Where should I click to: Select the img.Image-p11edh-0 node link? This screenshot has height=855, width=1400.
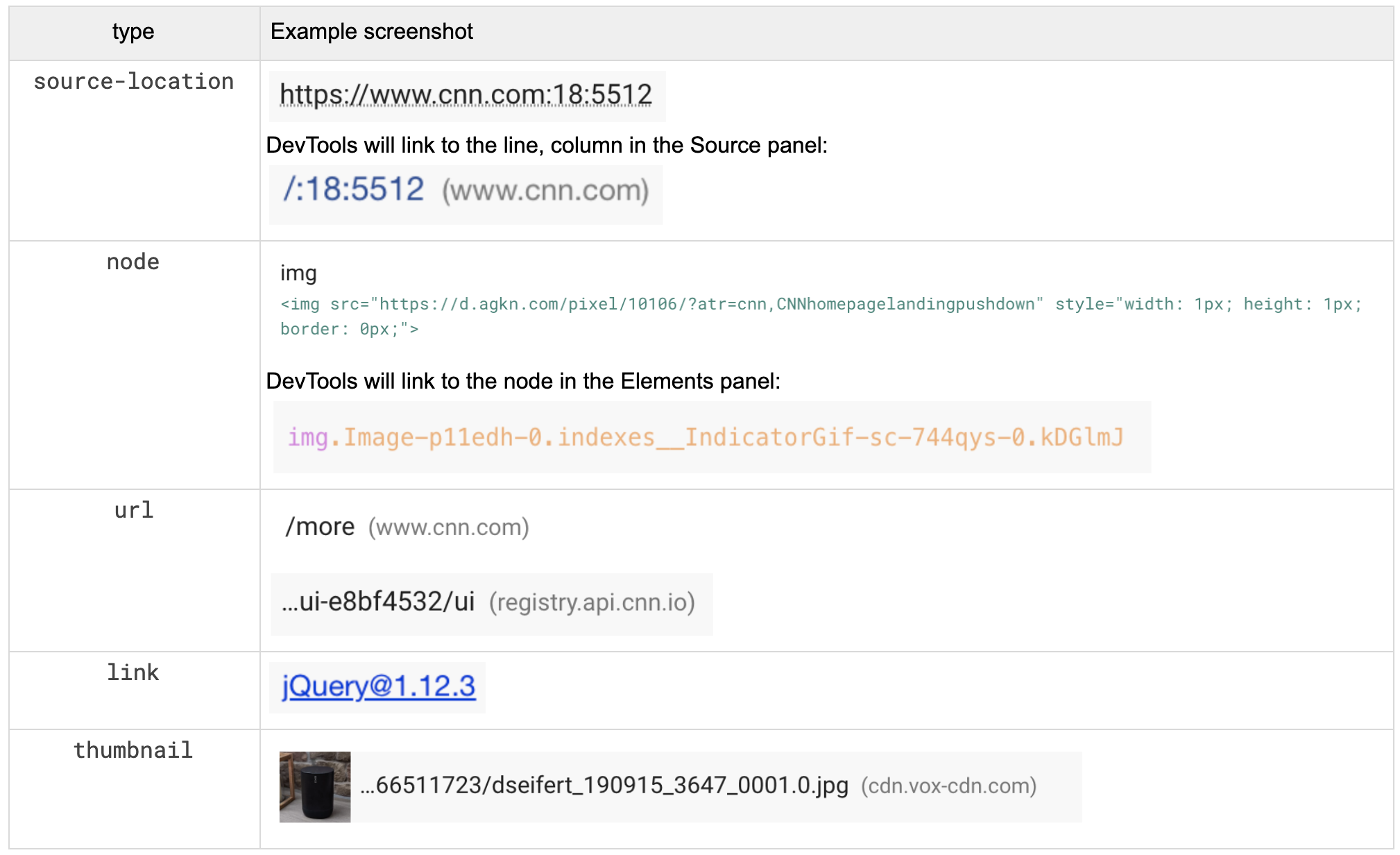pyautogui.click(x=705, y=437)
